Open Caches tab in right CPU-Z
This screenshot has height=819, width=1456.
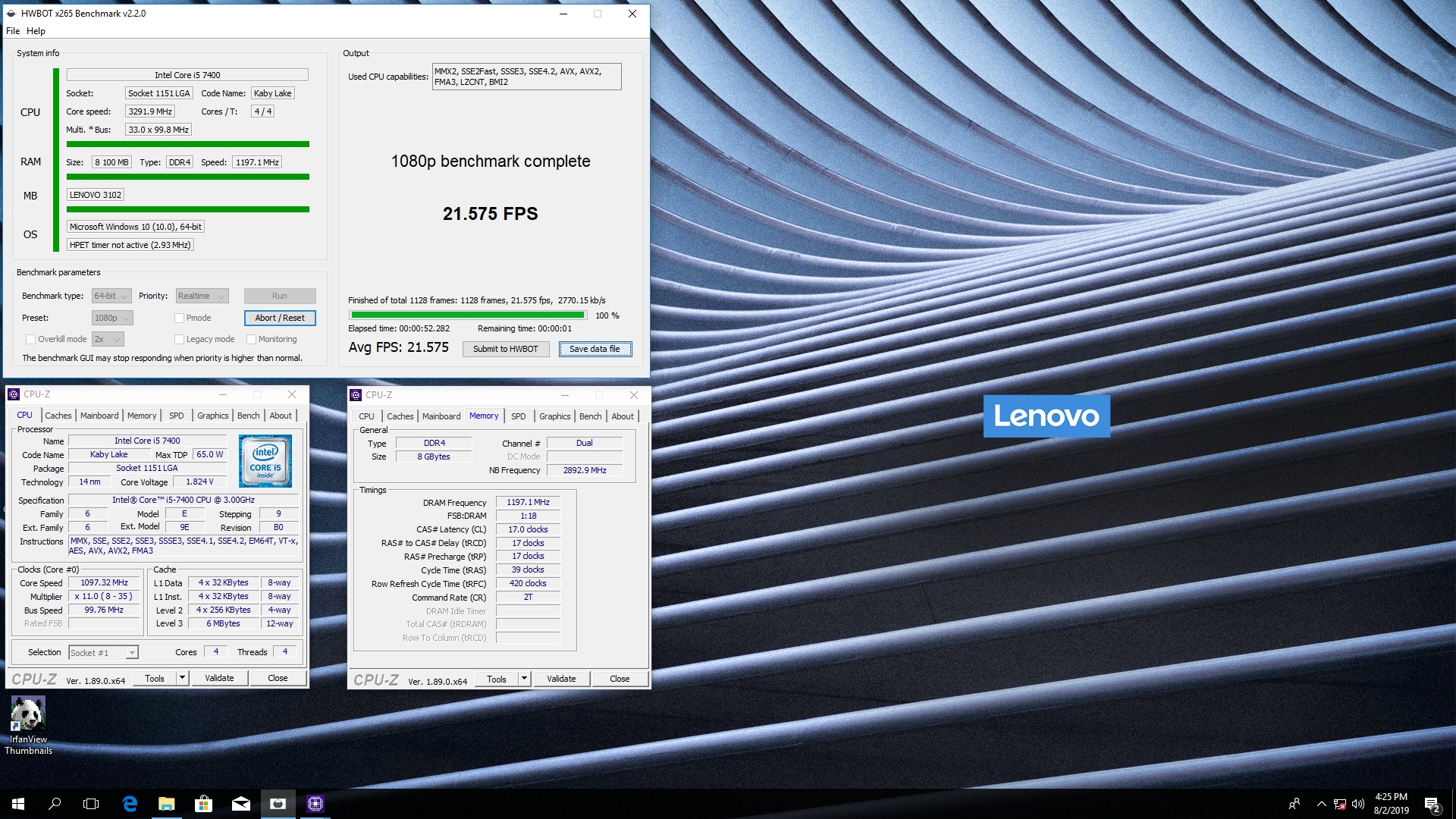point(400,416)
